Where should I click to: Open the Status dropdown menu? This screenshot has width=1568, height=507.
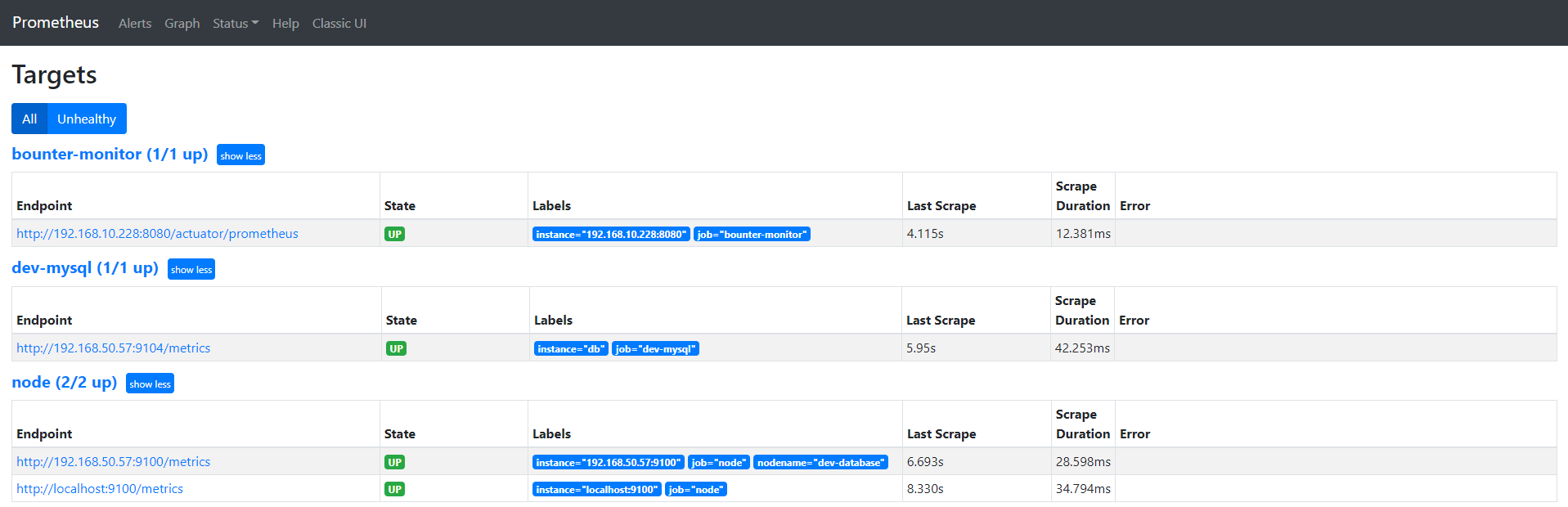pos(235,24)
